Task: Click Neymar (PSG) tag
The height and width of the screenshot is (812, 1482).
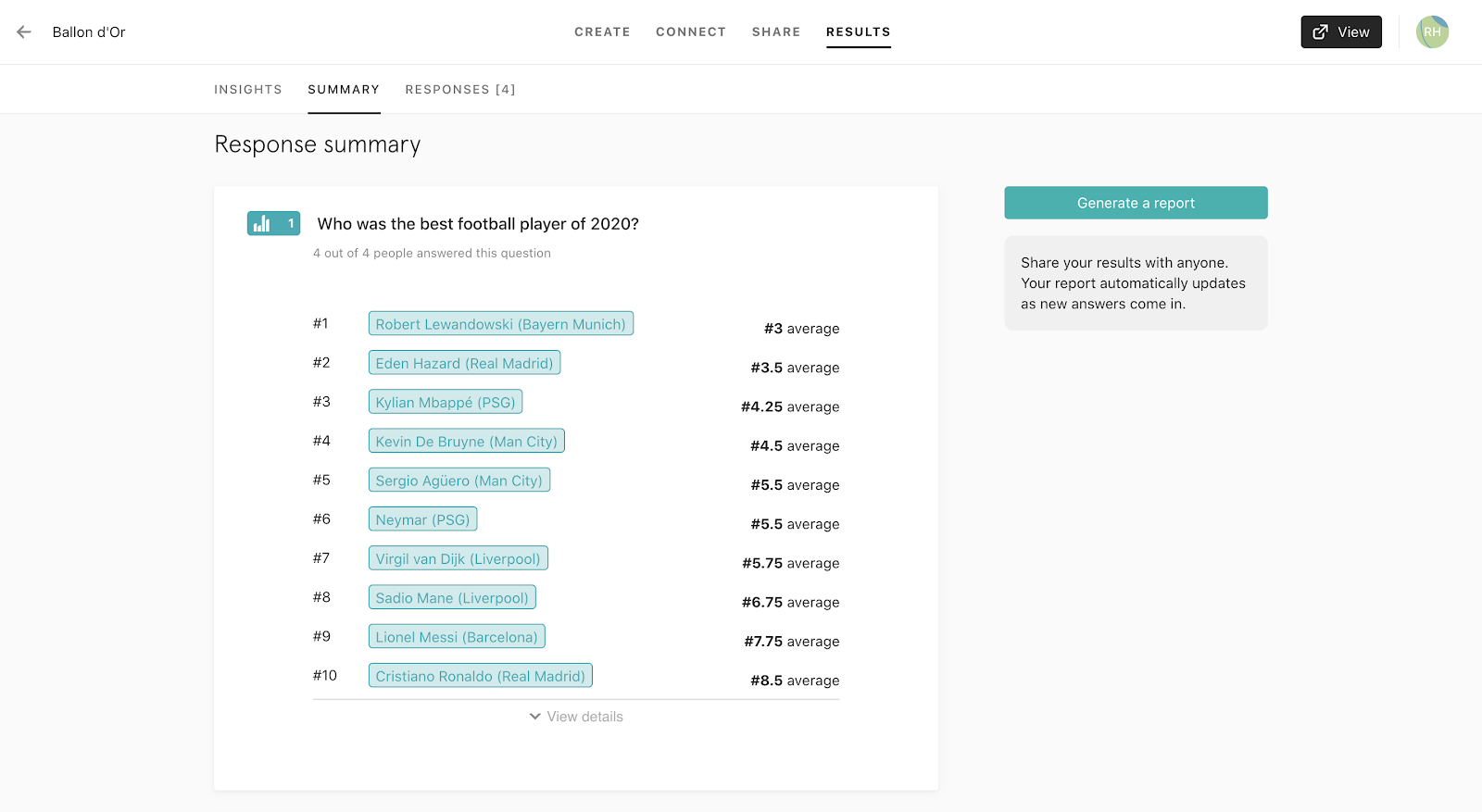Action: click(x=423, y=519)
